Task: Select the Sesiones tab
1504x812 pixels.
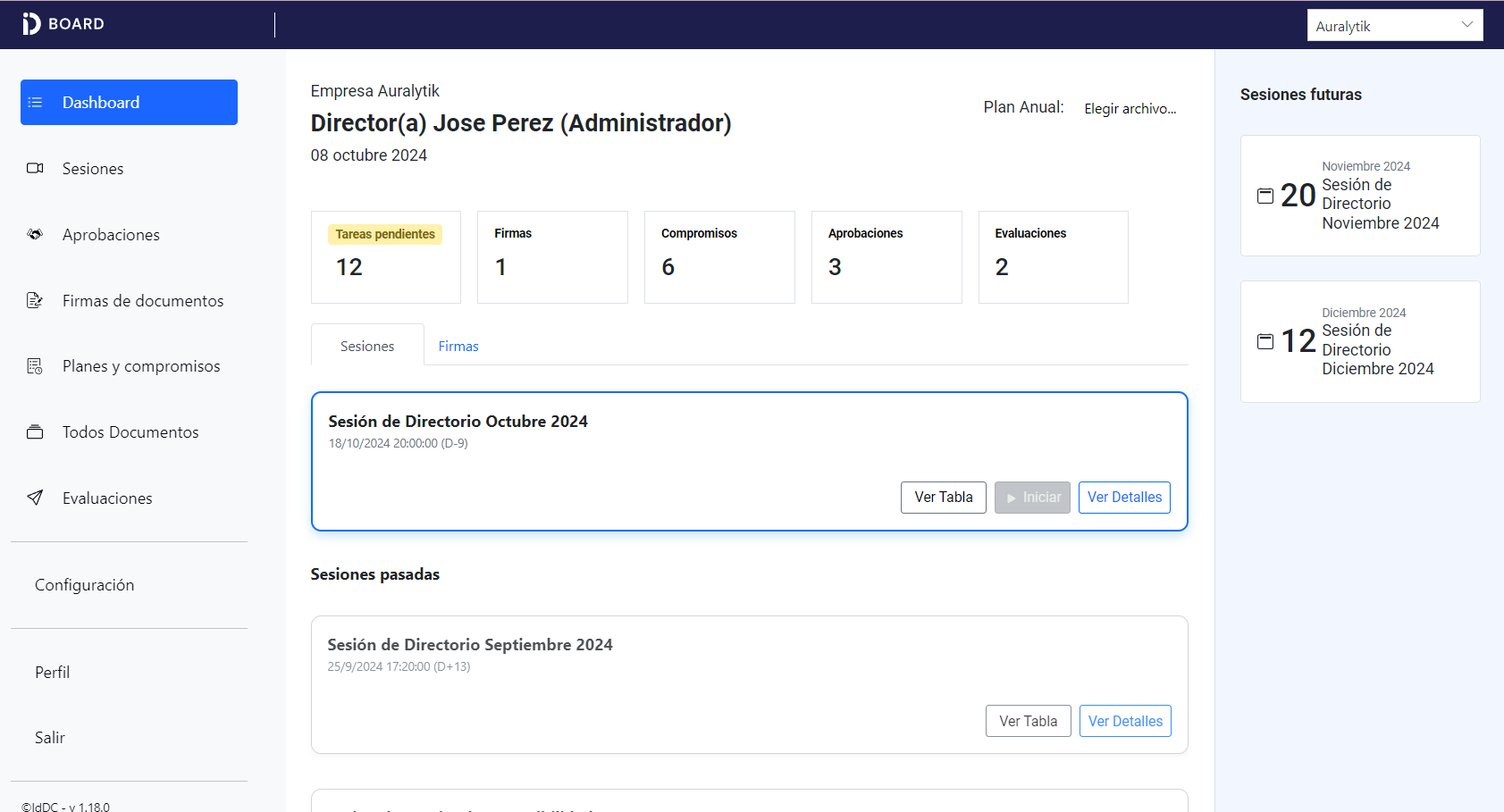Action: pyautogui.click(x=367, y=347)
